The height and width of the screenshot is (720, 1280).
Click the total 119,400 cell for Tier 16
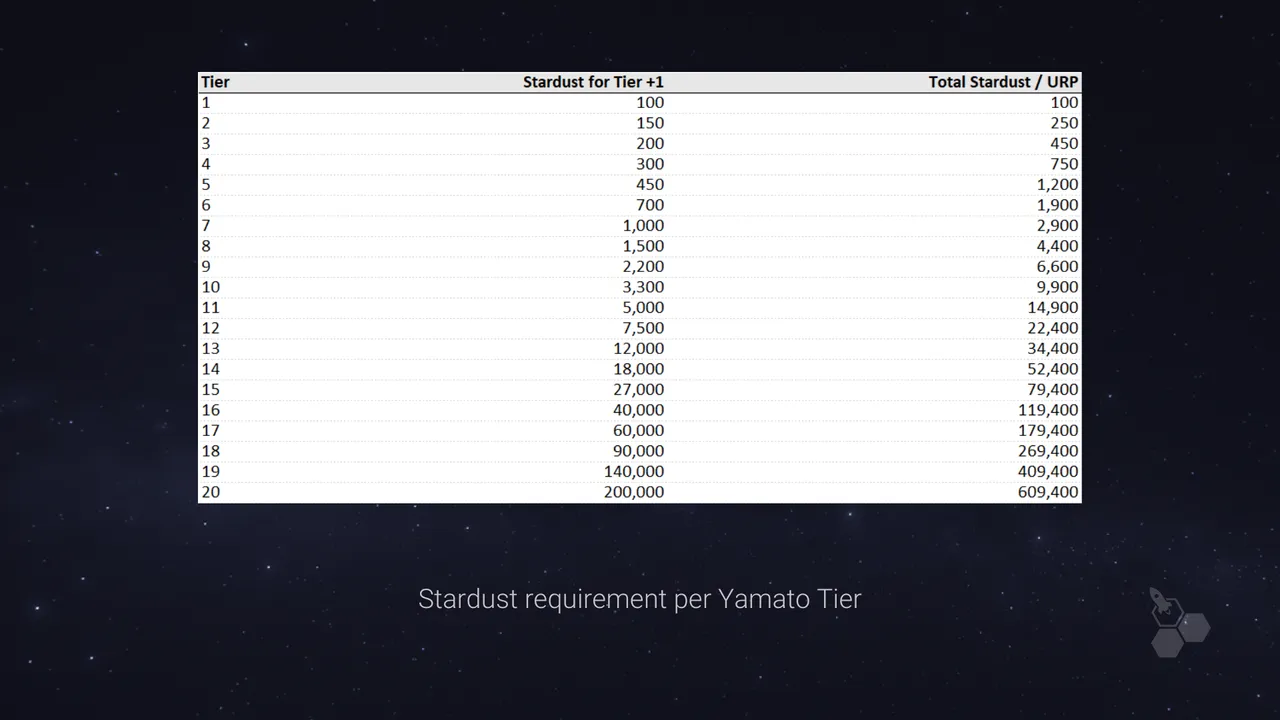coord(1048,410)
